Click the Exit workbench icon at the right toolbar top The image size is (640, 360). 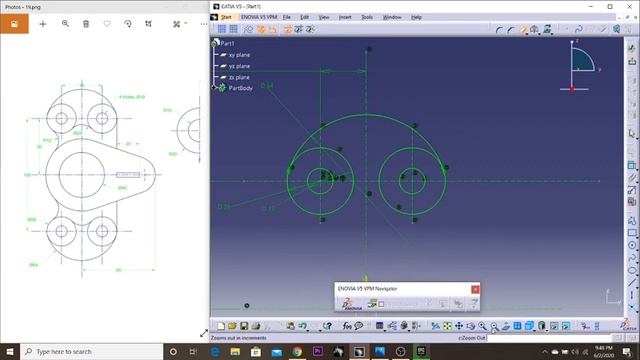pyautogui.click(x=632, y=61)
